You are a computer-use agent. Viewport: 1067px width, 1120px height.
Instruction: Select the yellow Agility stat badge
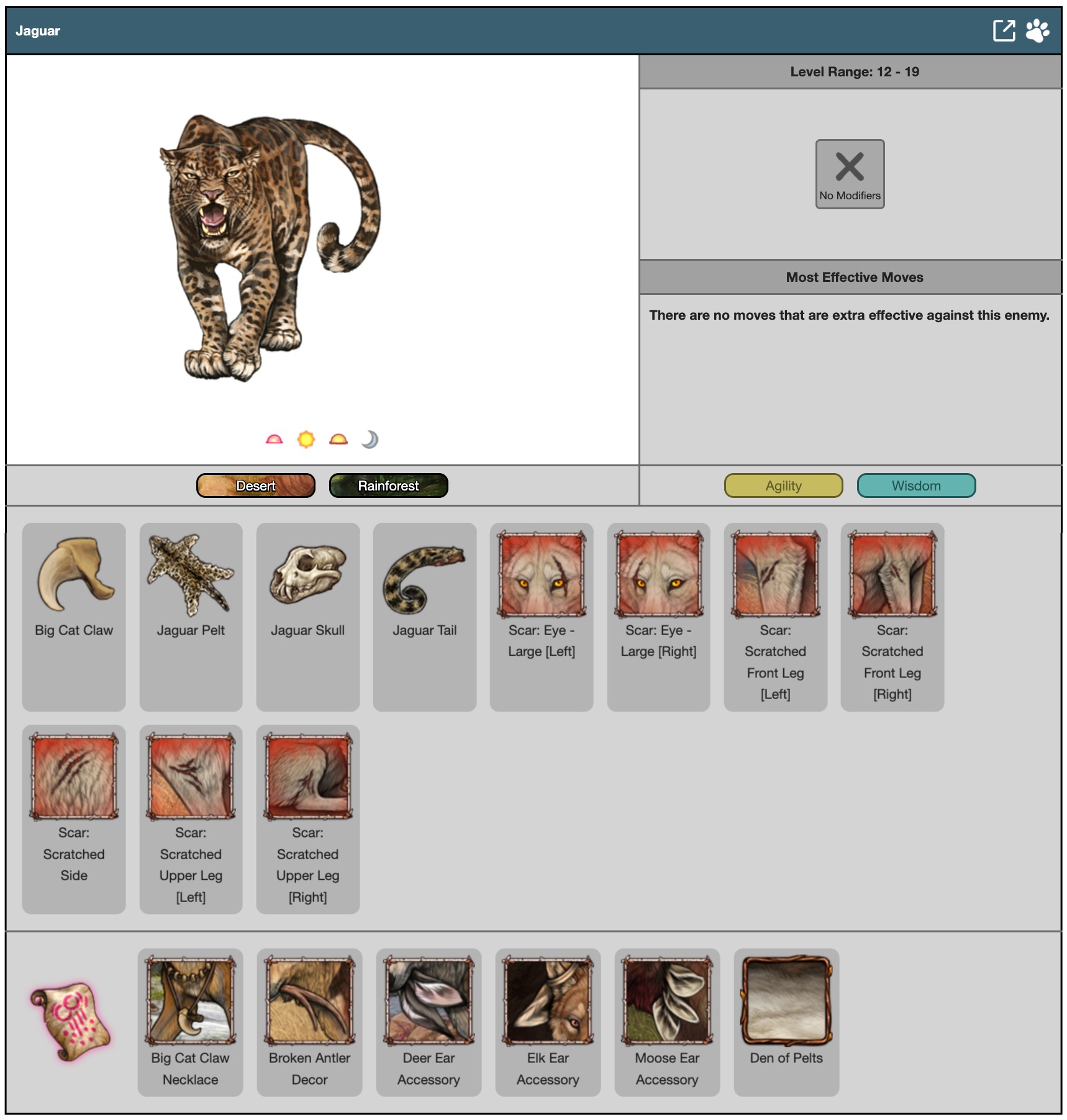click(783, 485)
